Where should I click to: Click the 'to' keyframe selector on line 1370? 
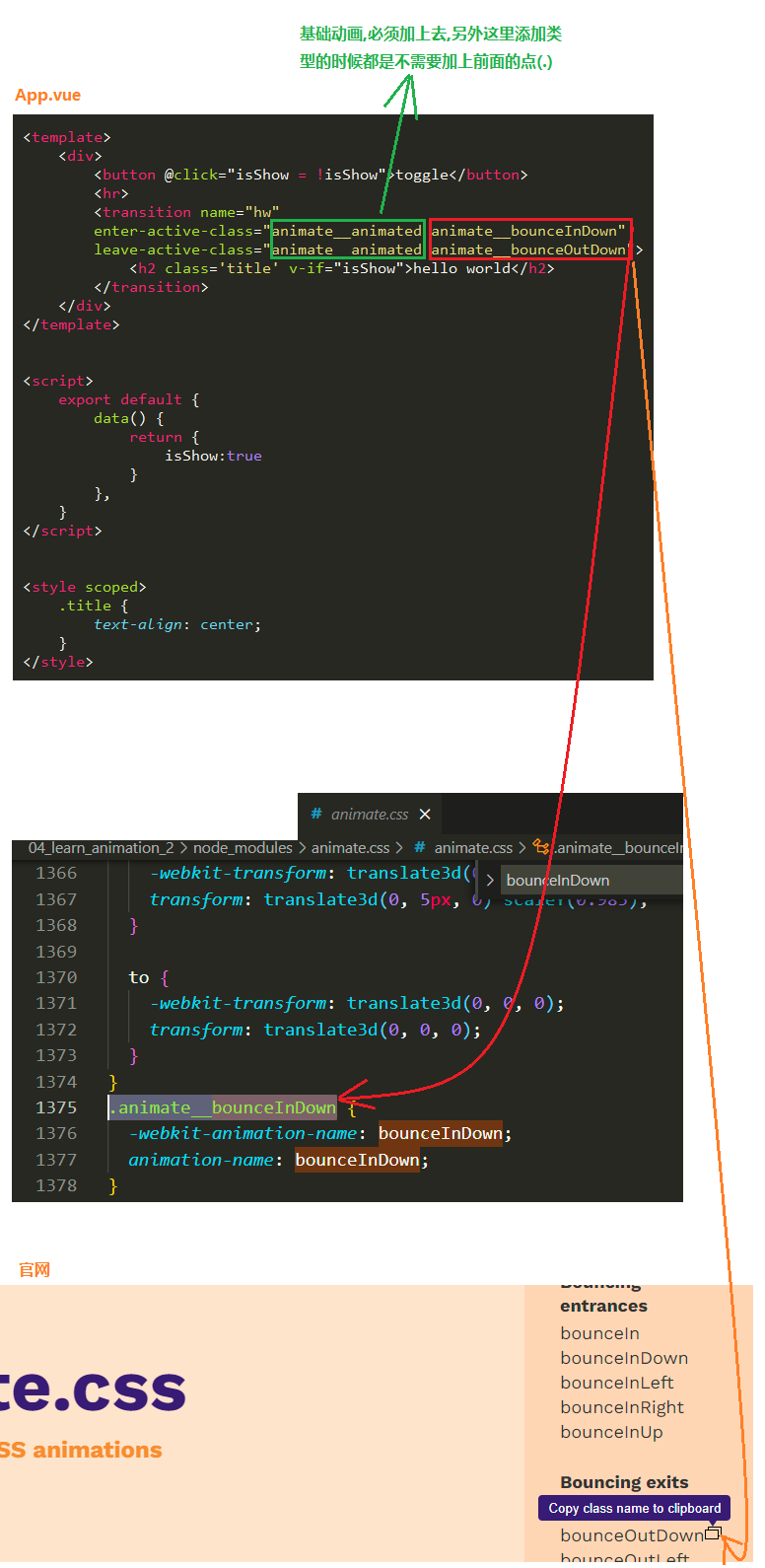point(139,977)
